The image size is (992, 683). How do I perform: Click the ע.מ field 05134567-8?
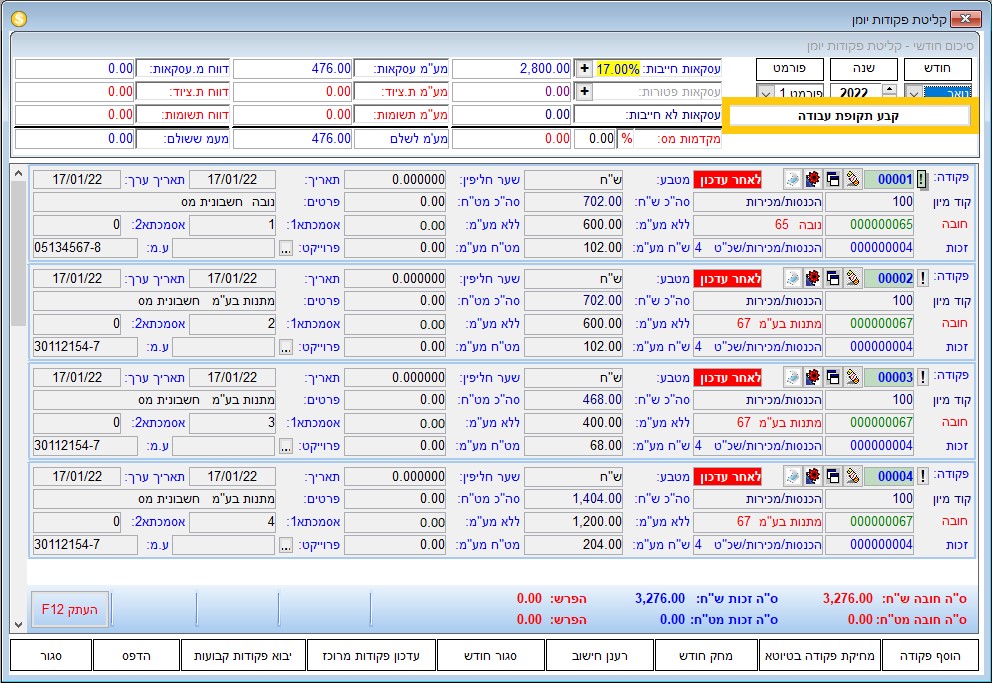coord(85,247)
